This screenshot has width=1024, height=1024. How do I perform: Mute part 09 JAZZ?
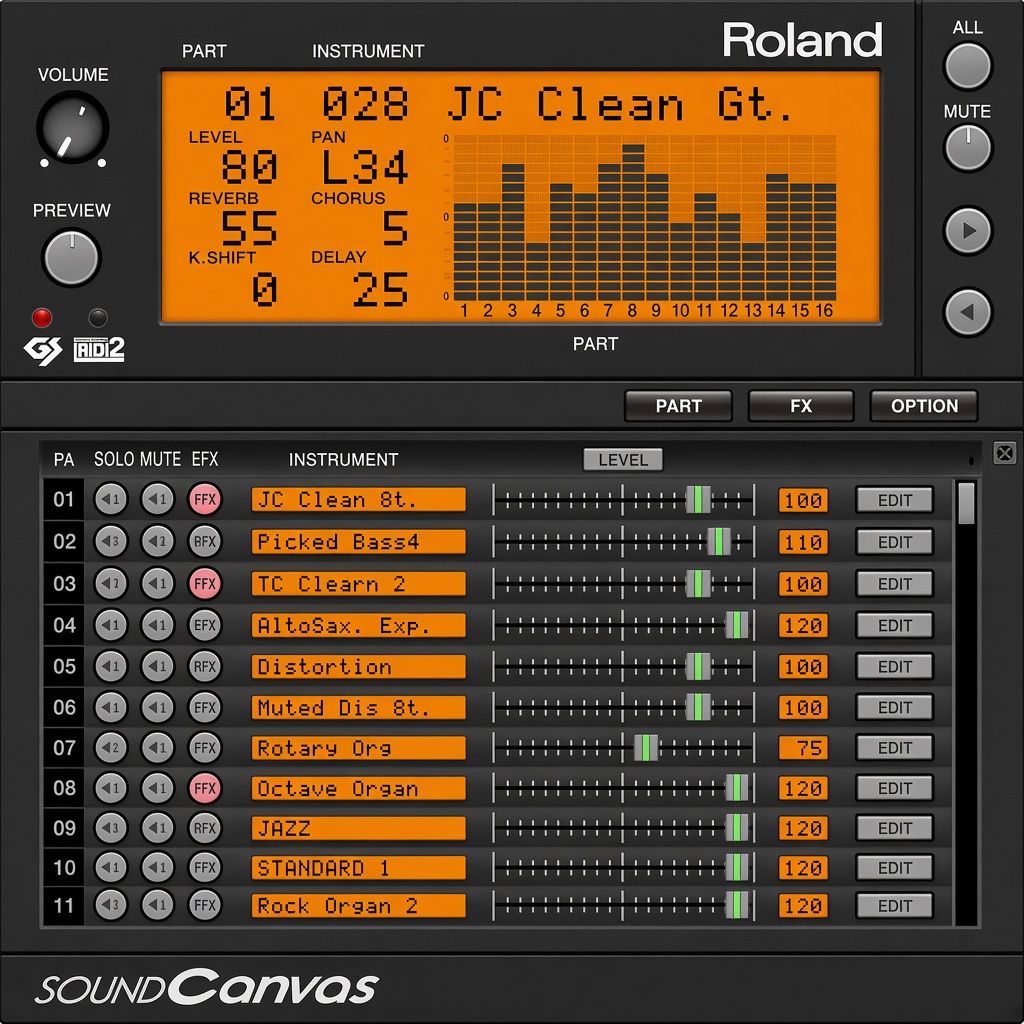158,828
